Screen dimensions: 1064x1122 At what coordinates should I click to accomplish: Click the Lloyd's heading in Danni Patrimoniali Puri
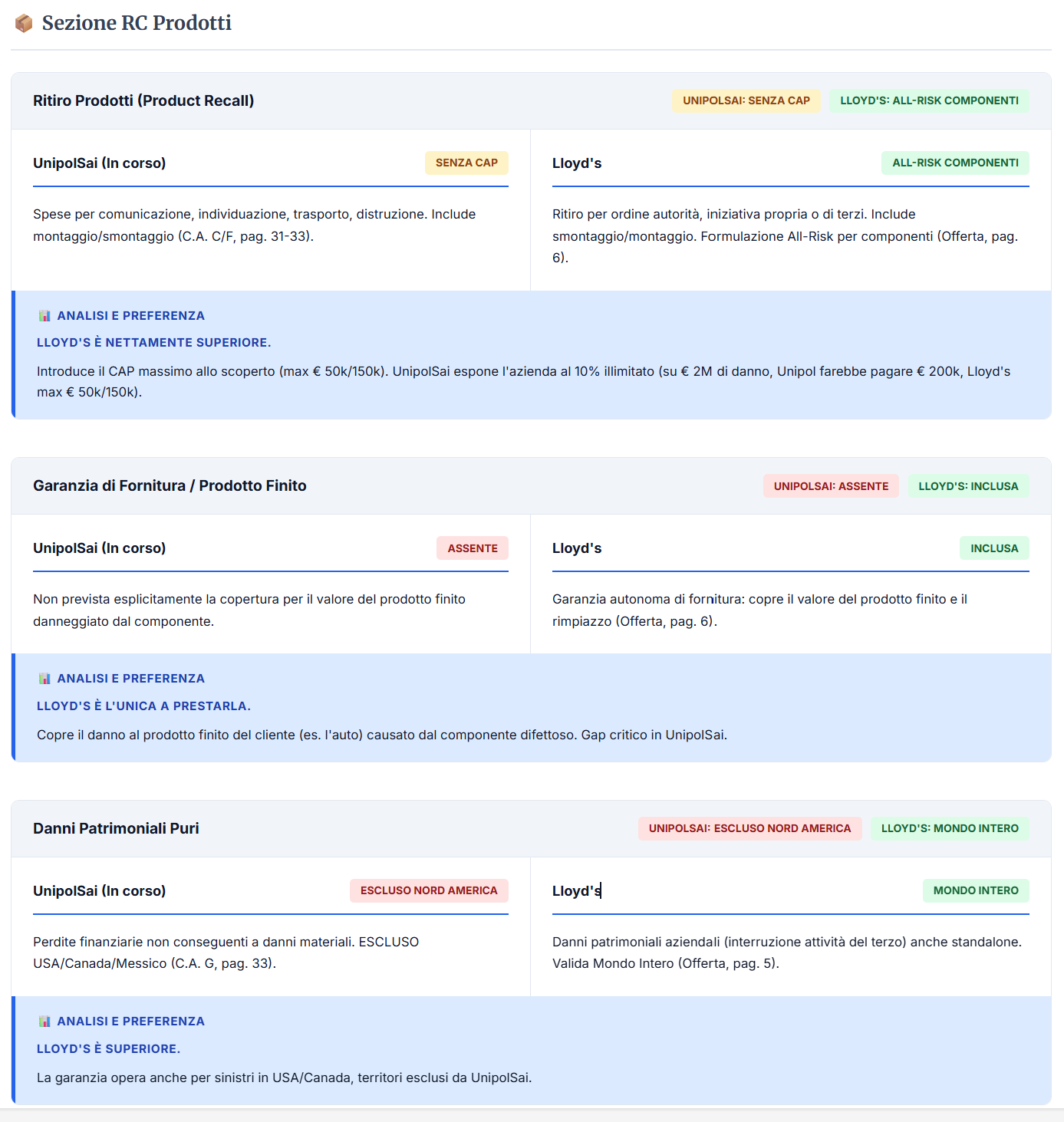[x=576, y=891]
